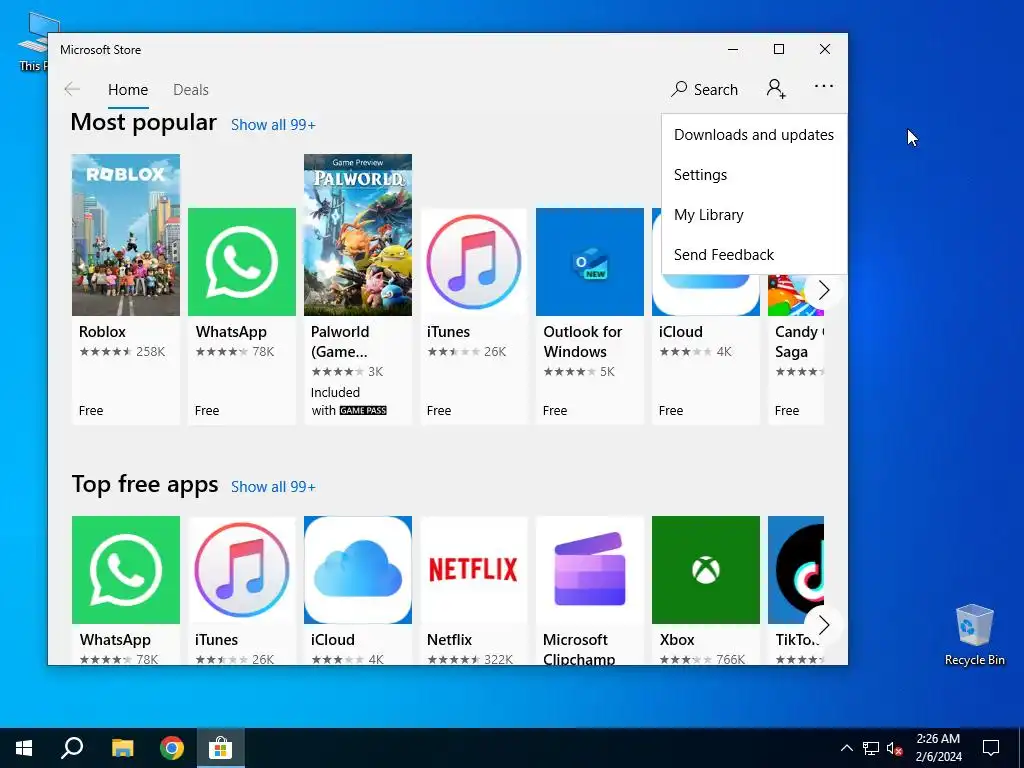
Task: Click the Roblox title text
Action: click(102, 332)
